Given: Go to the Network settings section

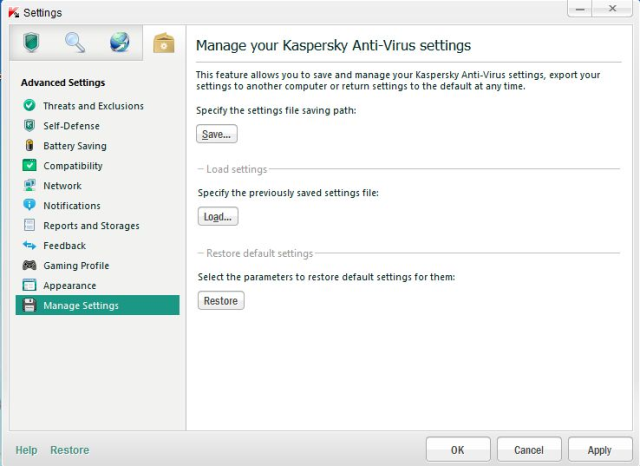Looking at the screenshot, I should 62,186.
